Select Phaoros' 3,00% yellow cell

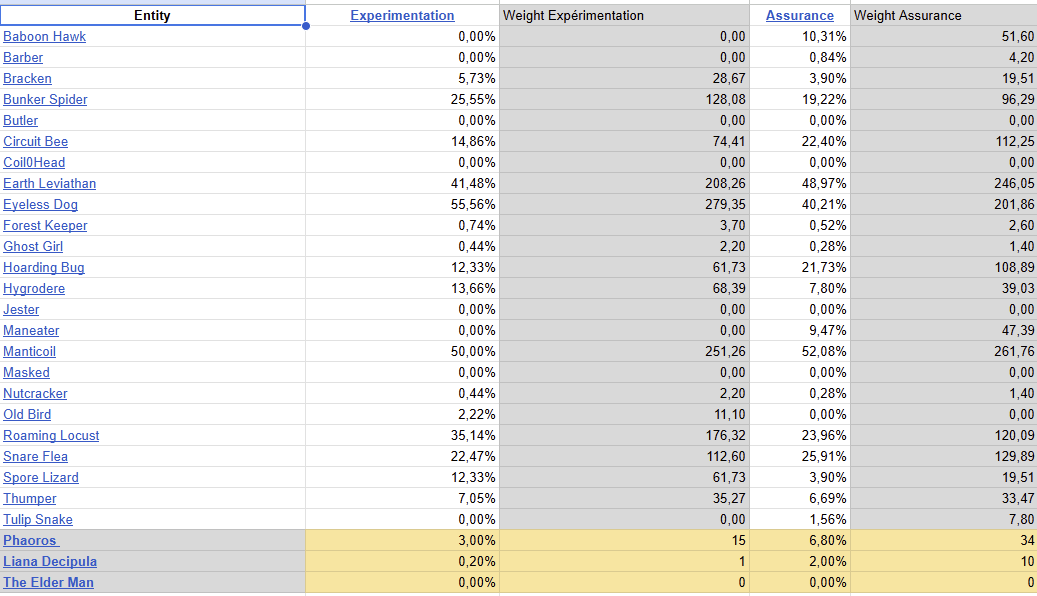point(402,540)
